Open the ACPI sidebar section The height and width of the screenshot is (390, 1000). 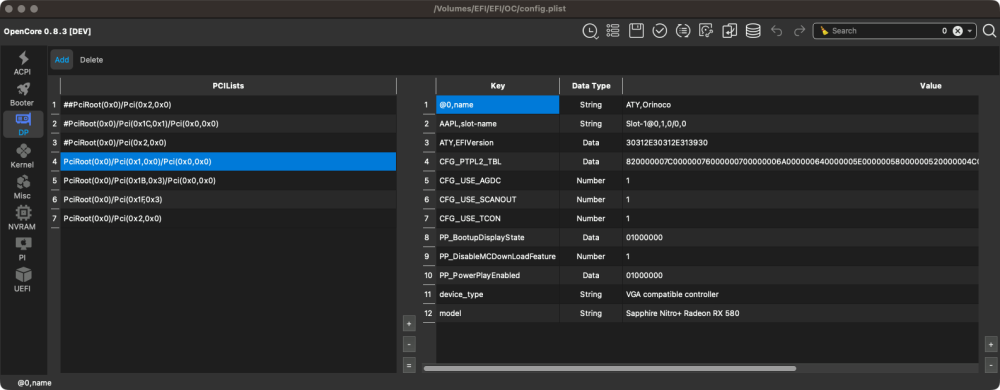23,62
